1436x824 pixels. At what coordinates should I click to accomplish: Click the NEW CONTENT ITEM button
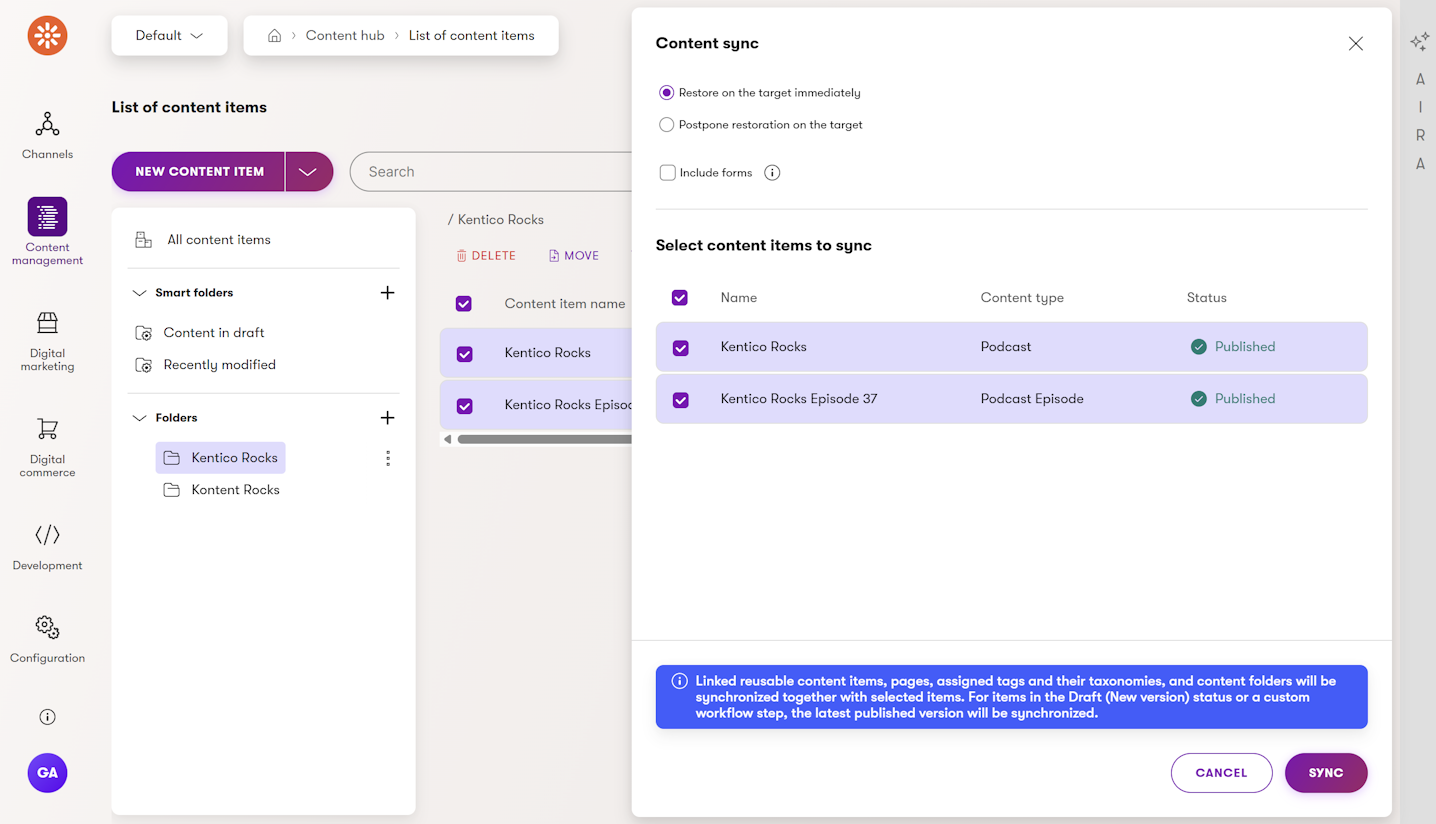(199, 172)
